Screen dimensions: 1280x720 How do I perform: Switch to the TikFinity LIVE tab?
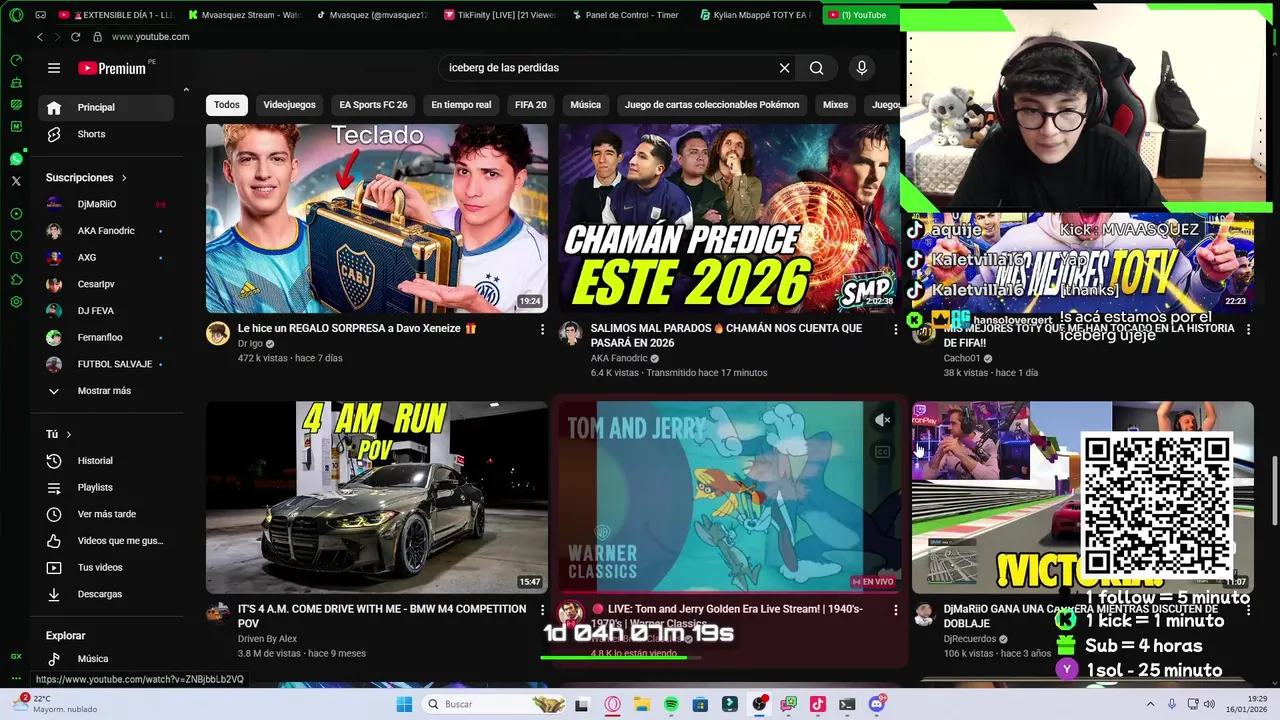coord(500,15)
